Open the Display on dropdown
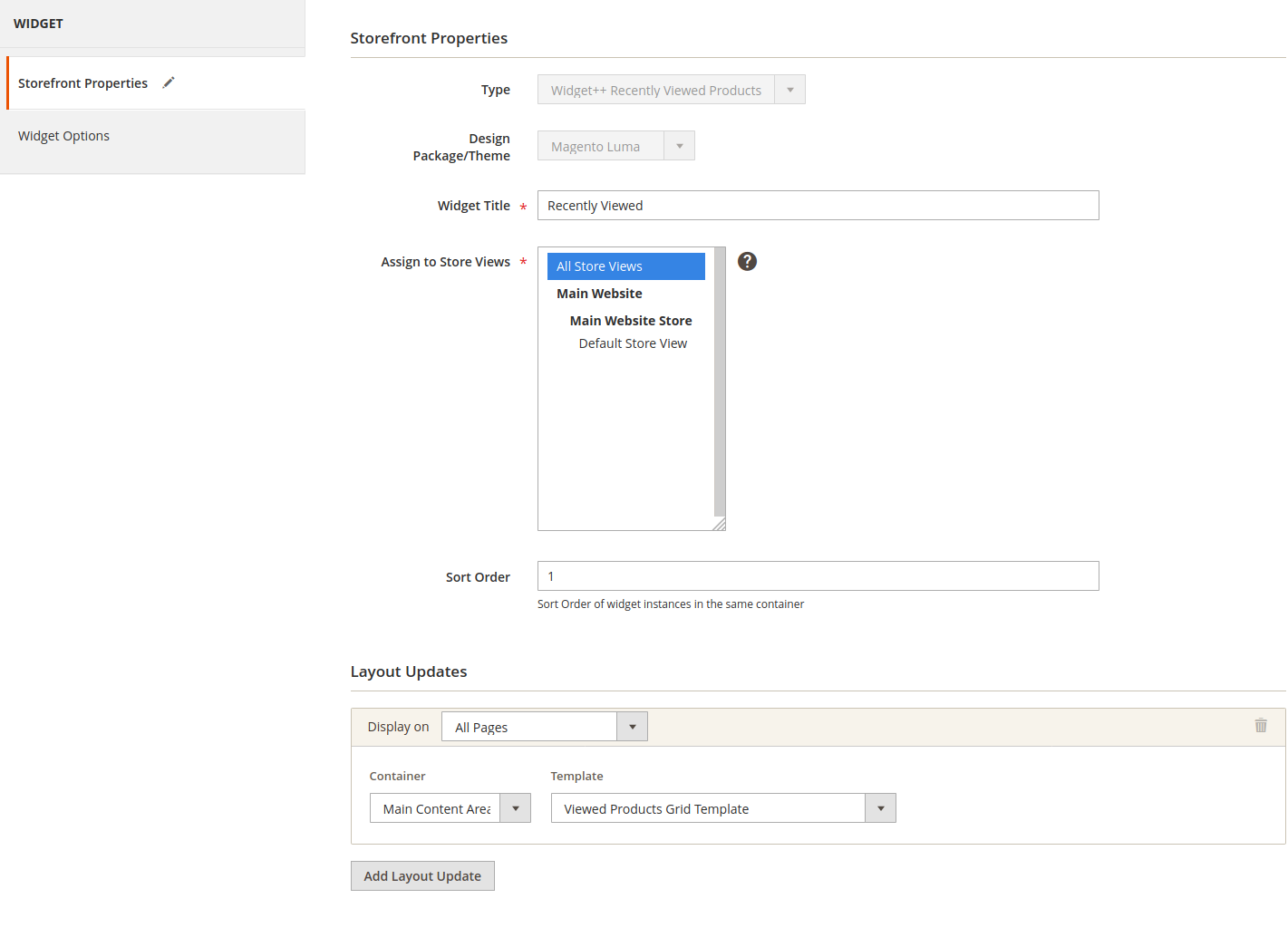This screenshot has width=1288, height=937. [x=544, y=727]
